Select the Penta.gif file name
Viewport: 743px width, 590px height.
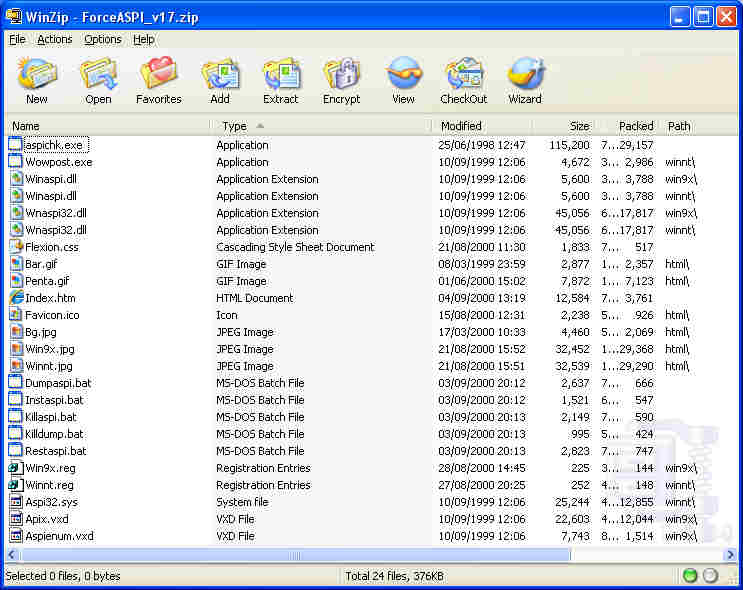47,281
